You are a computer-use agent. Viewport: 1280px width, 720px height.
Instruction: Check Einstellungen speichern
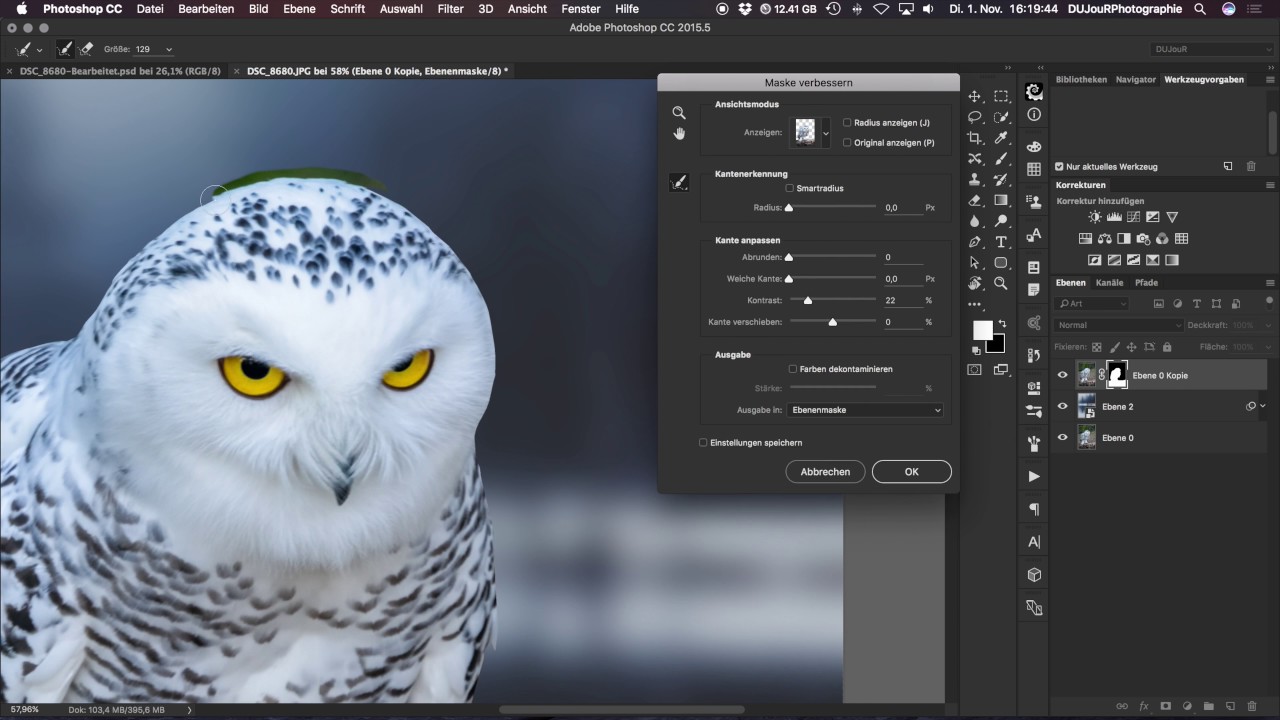[703, 442]
